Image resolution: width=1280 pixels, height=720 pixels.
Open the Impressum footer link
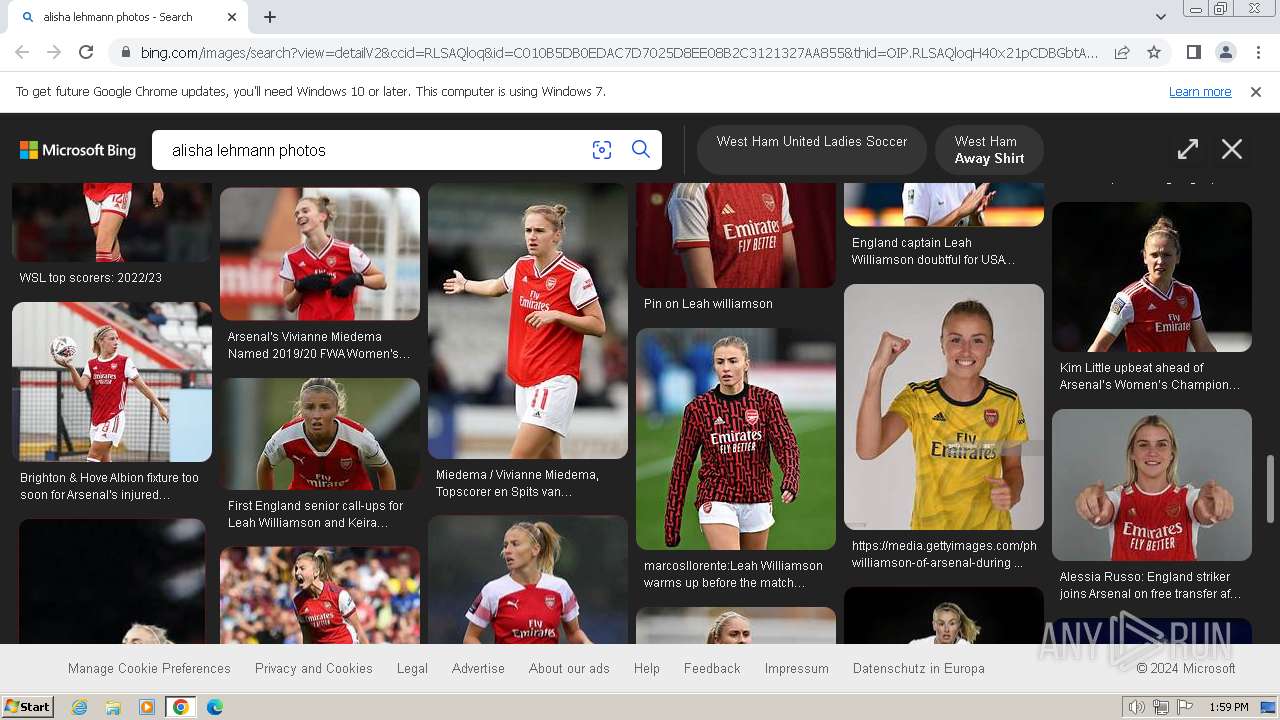pyautogui.click(x=797, y=668)
